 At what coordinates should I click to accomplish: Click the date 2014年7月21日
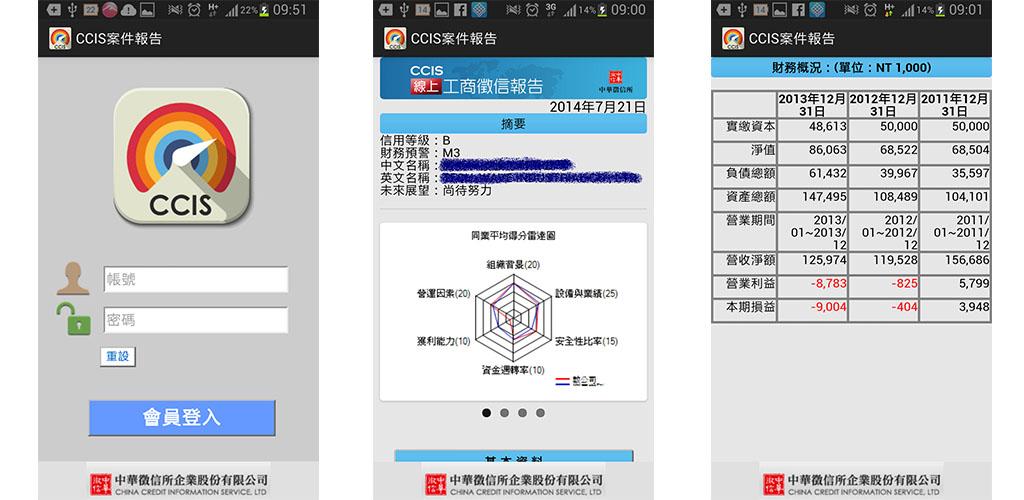[x=598, y=106]
